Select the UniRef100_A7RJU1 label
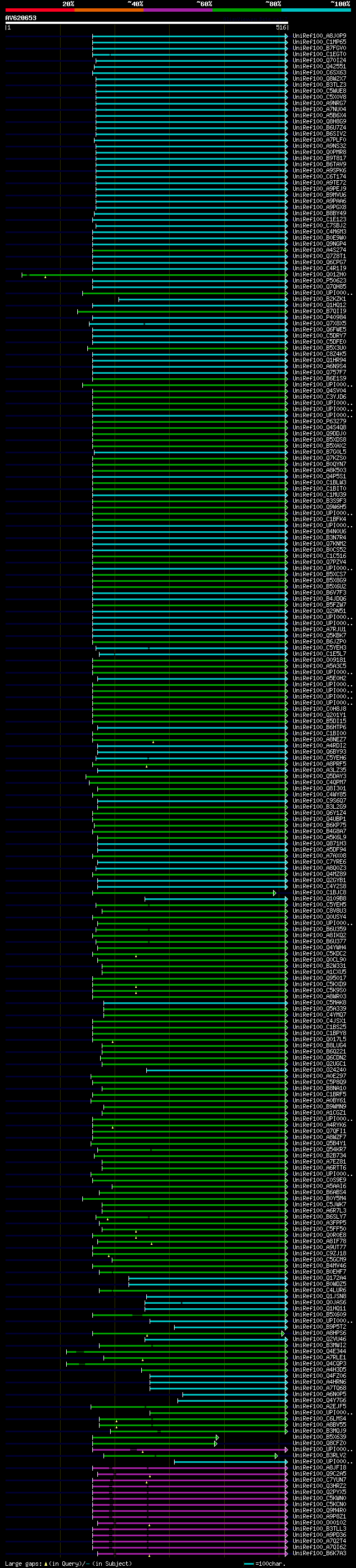Screen dimensions: 356x1568 tap(319, 630)
